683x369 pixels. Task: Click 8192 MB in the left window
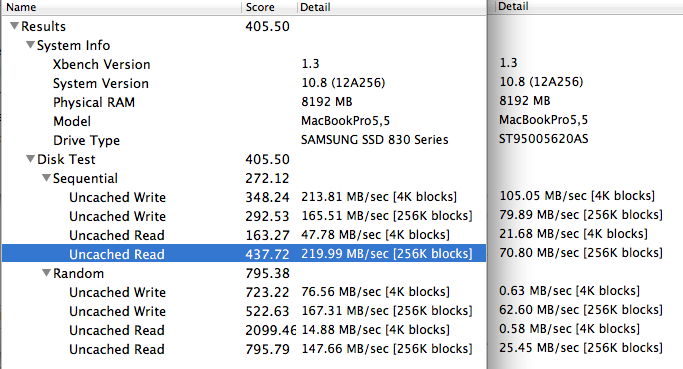pyautogui.click(x=327, y=102)
